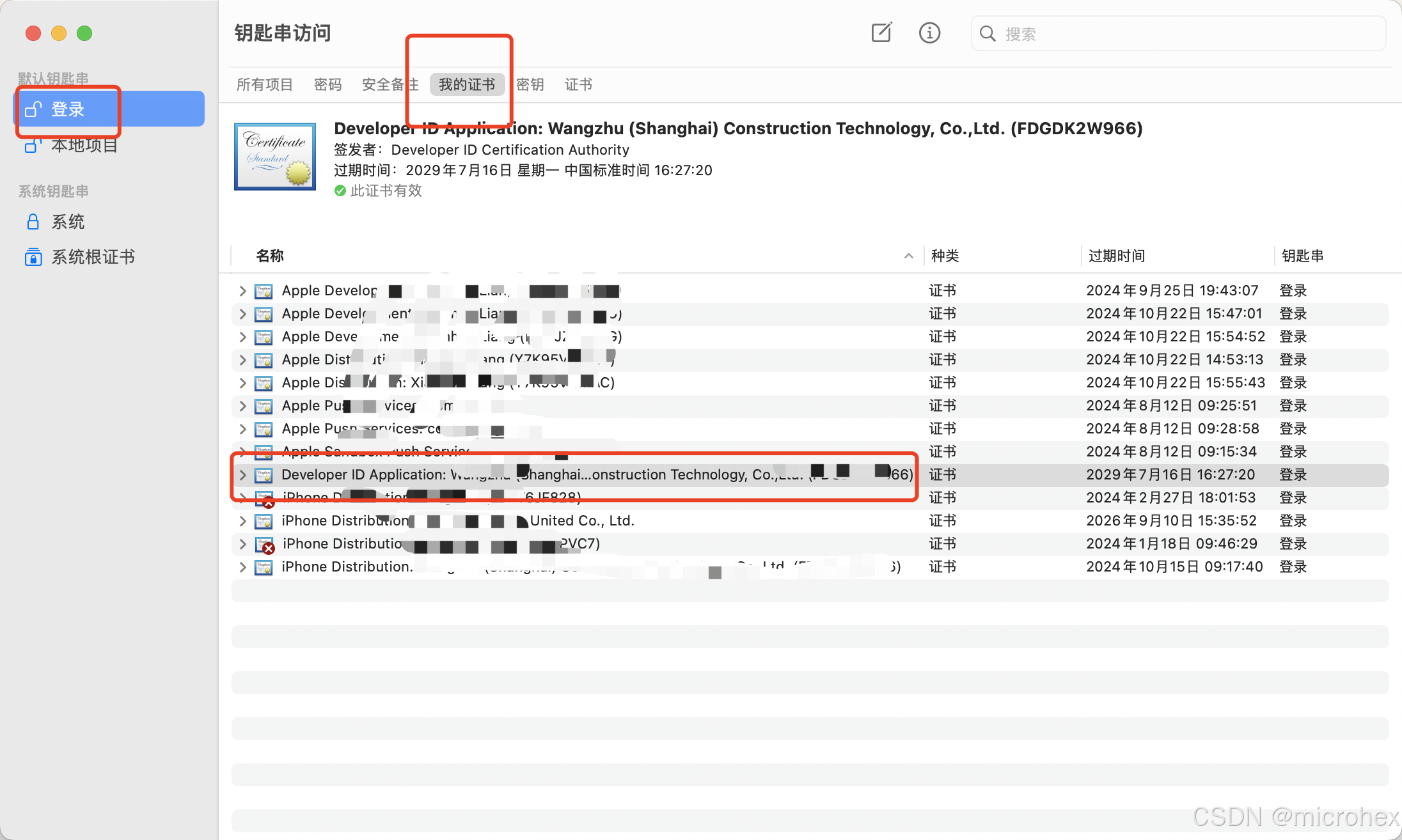
Task: Expand Apple Push row expiring 2024年8月12日 09:25:51
Action: pos(242,406)
